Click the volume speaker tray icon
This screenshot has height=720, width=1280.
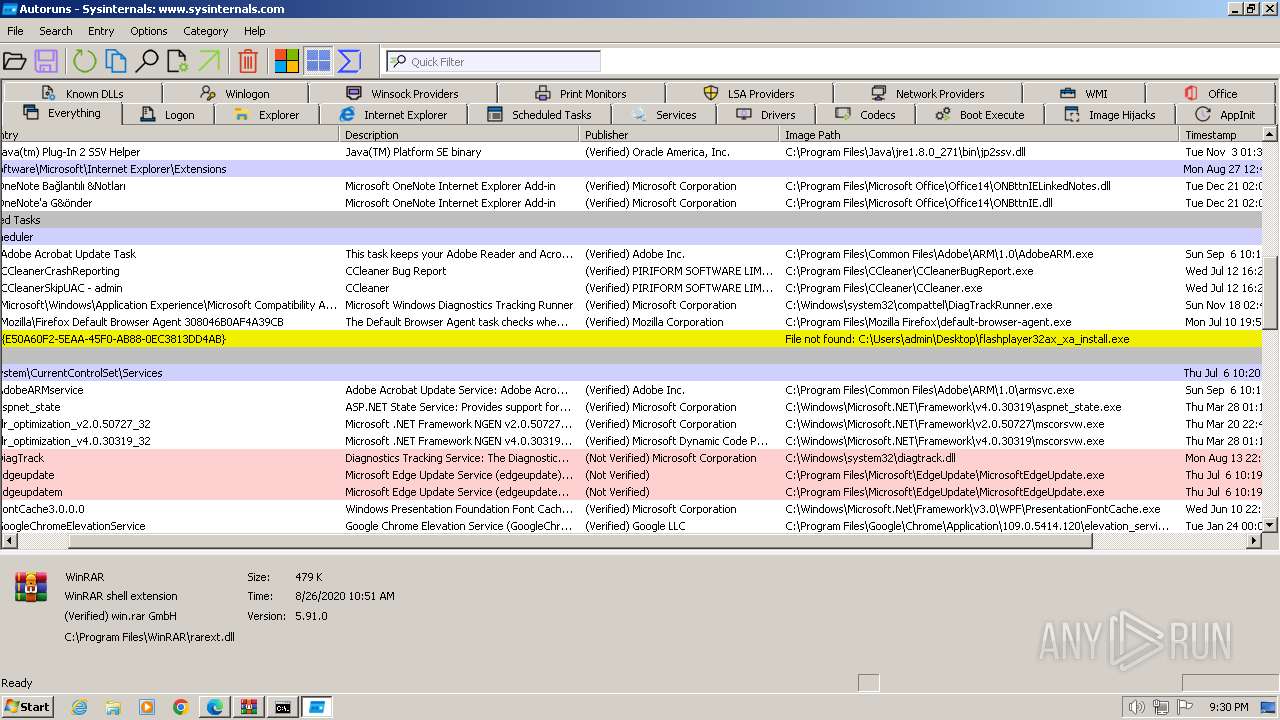(x=1135, y=707)
